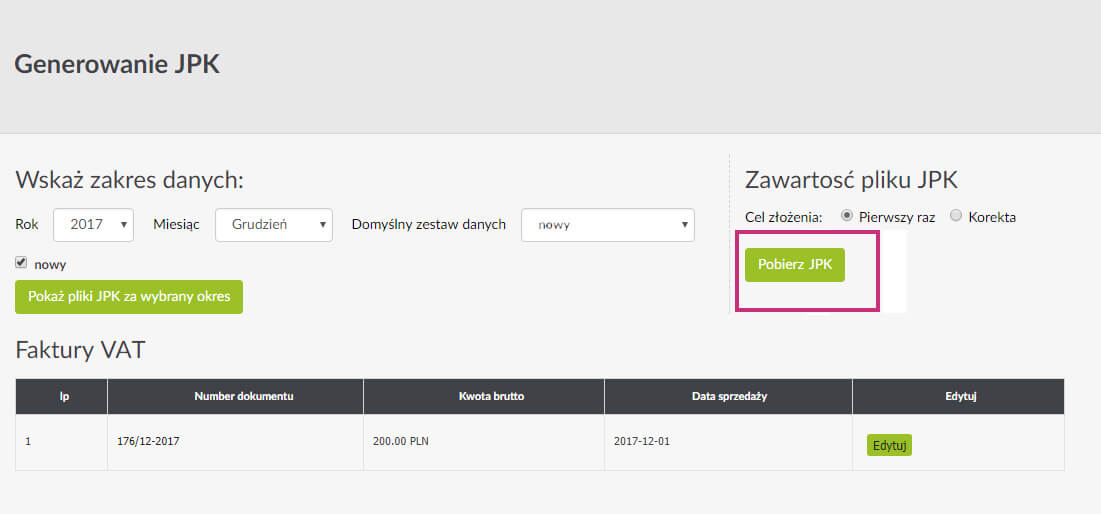The width and height of the screenshot is (1101, 514).
Task: Click the Data sprzedaży column header
Action: point(731,397)
